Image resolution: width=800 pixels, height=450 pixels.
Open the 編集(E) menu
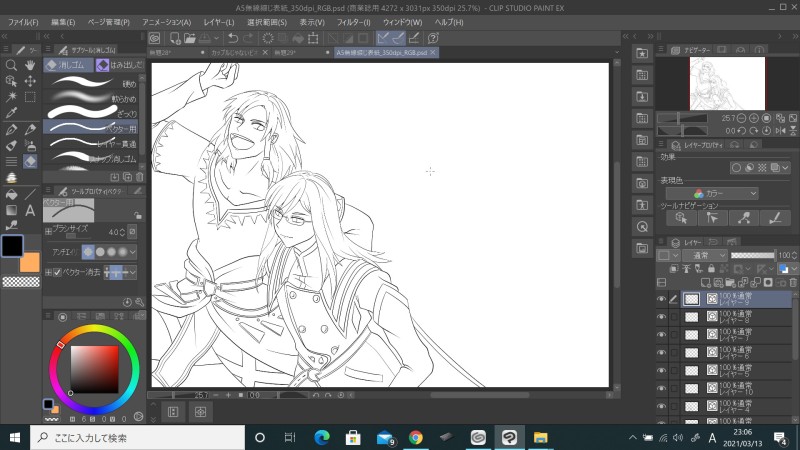(63, 22)
